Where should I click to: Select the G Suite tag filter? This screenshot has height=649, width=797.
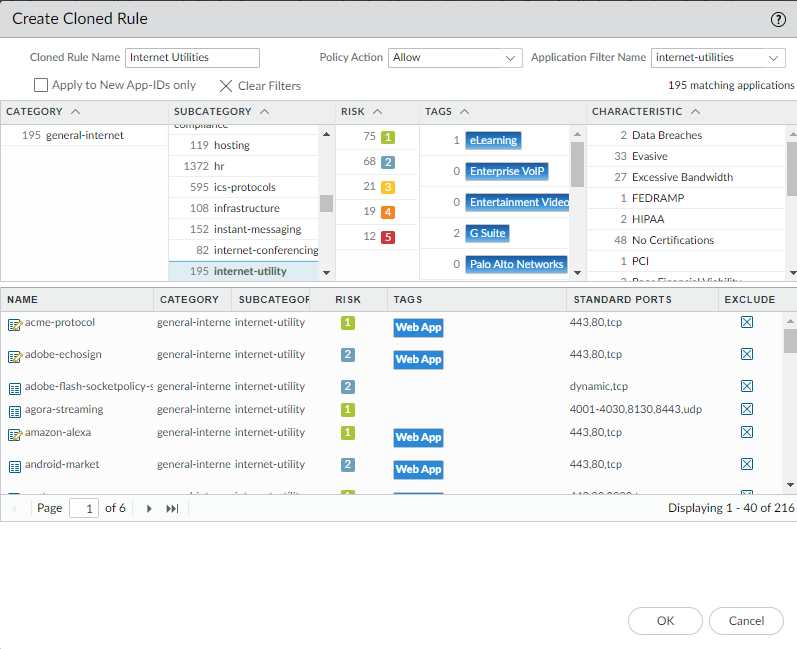pos(487,233)
